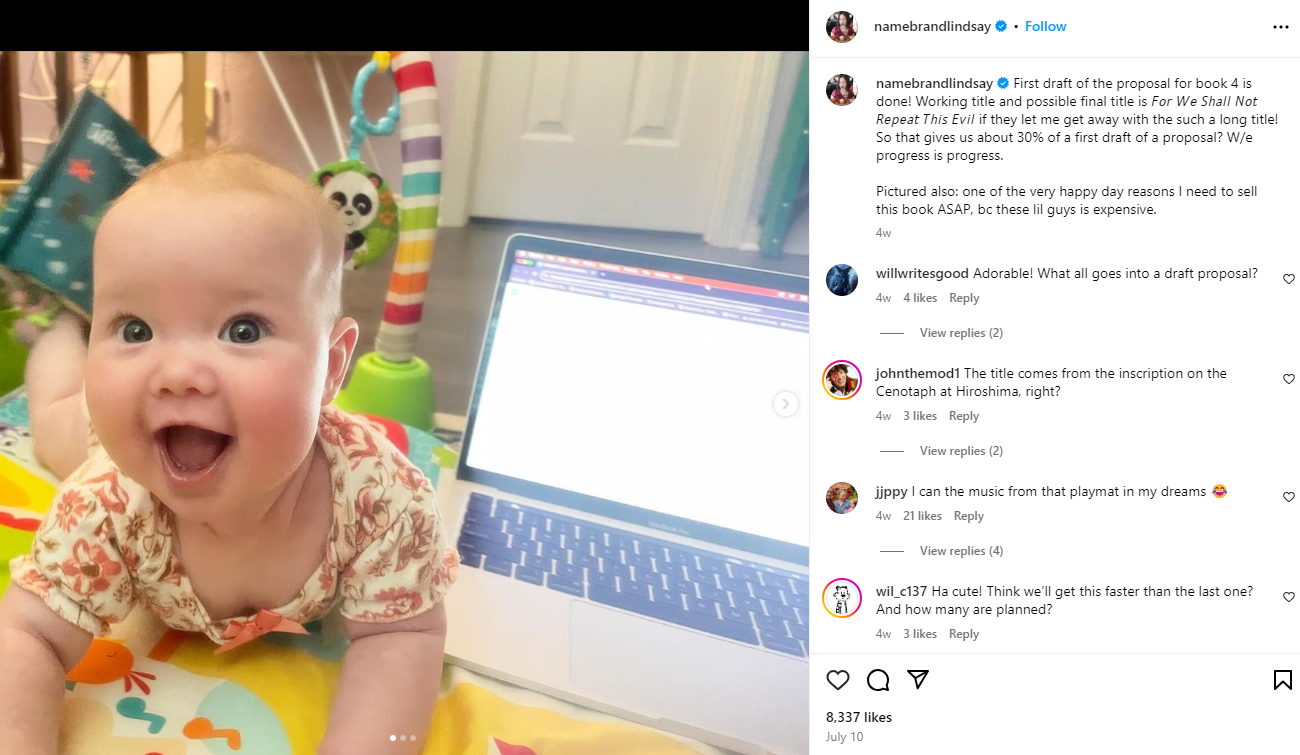
Task: Open willwritesgood's profile avatar
Action: [842, 280]
